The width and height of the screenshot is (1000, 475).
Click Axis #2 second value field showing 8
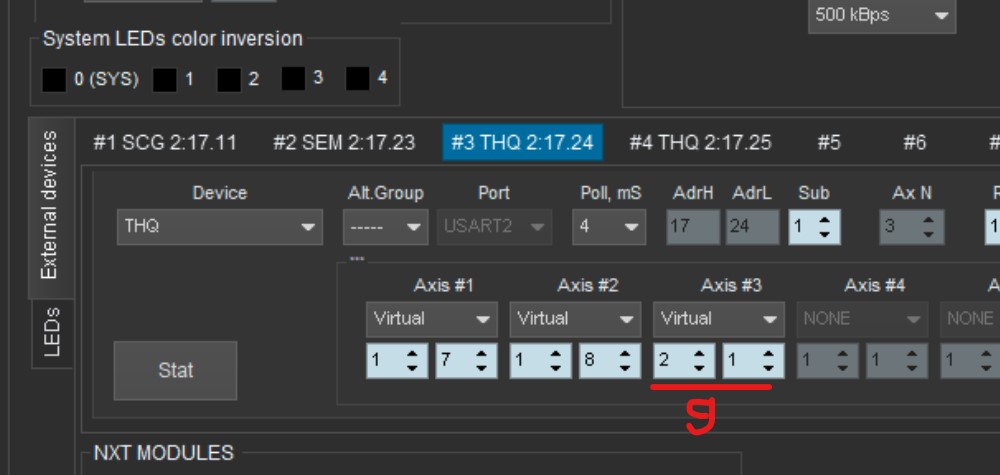point(596,360)
